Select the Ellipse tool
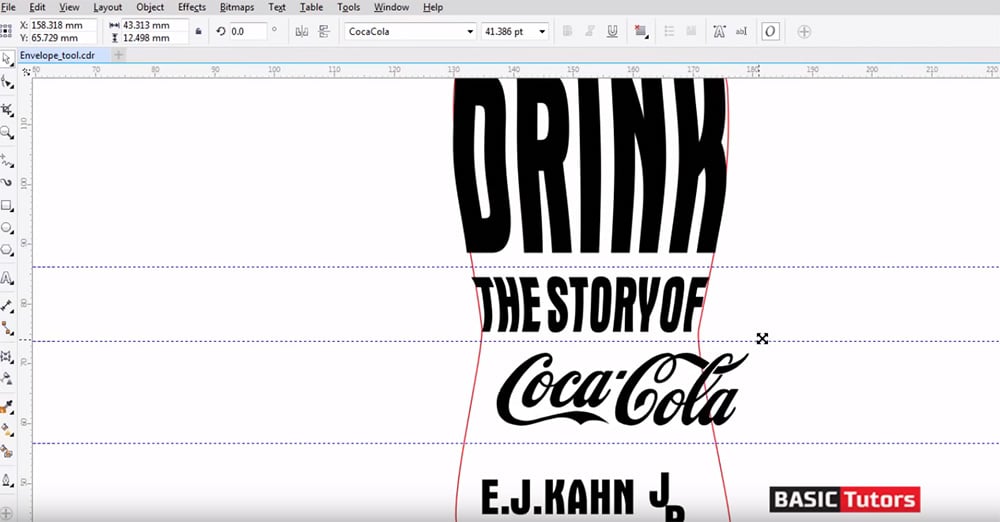The image size is (1000, 522). click(x=7, y=228)
